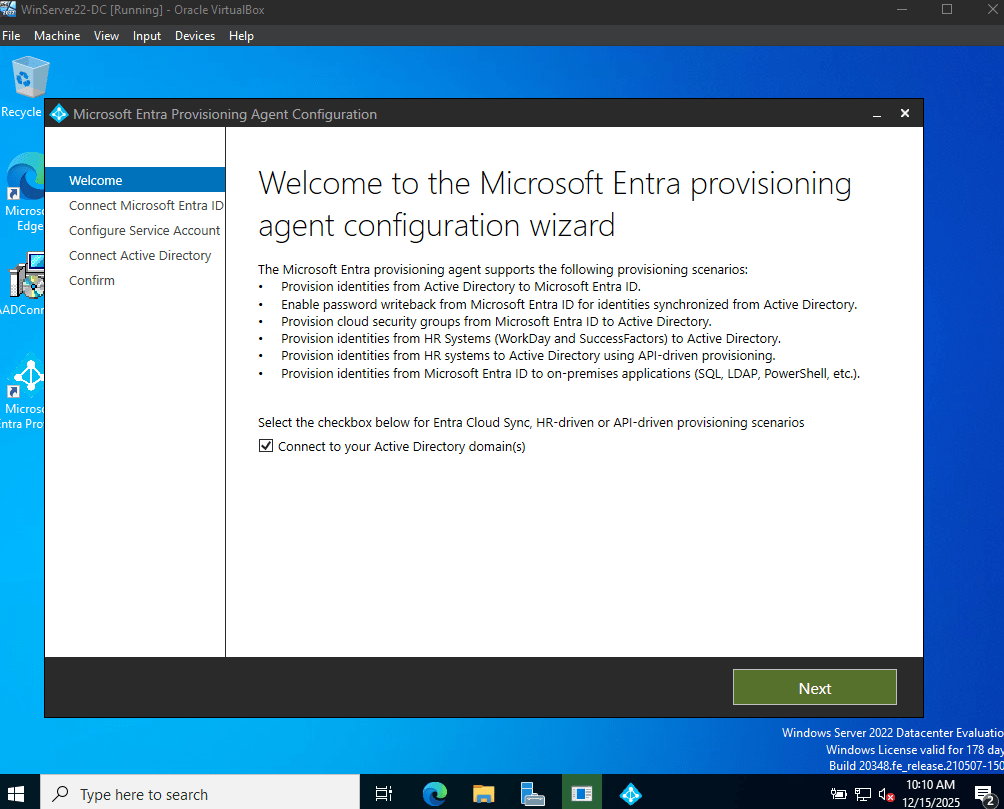1004x809 pixels.
Task: Launch Edge from the taskbar
Action: [435, 794]
